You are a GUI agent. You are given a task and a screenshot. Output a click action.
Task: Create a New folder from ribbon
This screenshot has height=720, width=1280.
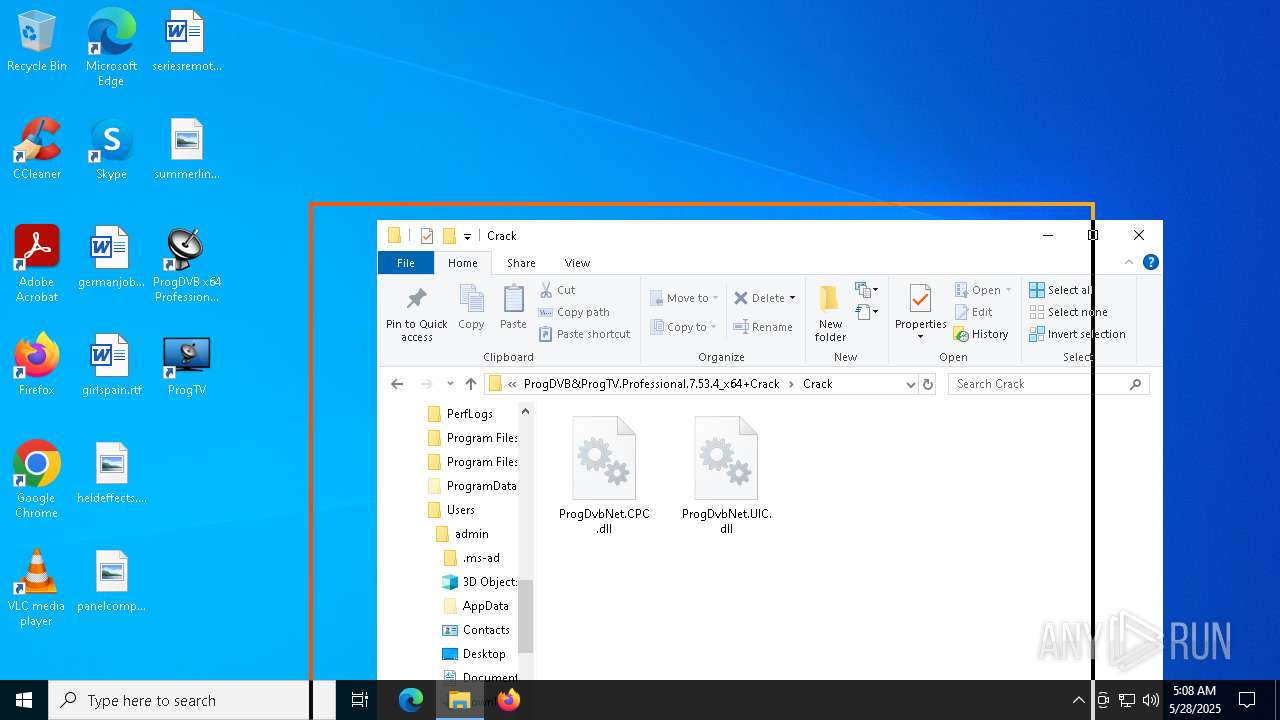tap(830, 314)
